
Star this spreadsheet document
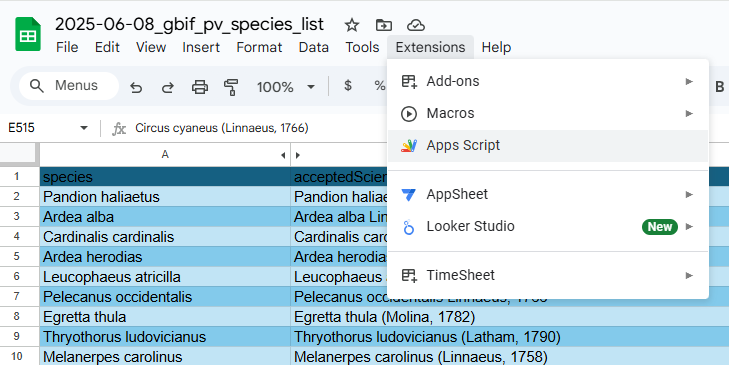click(x=352, y=25)
